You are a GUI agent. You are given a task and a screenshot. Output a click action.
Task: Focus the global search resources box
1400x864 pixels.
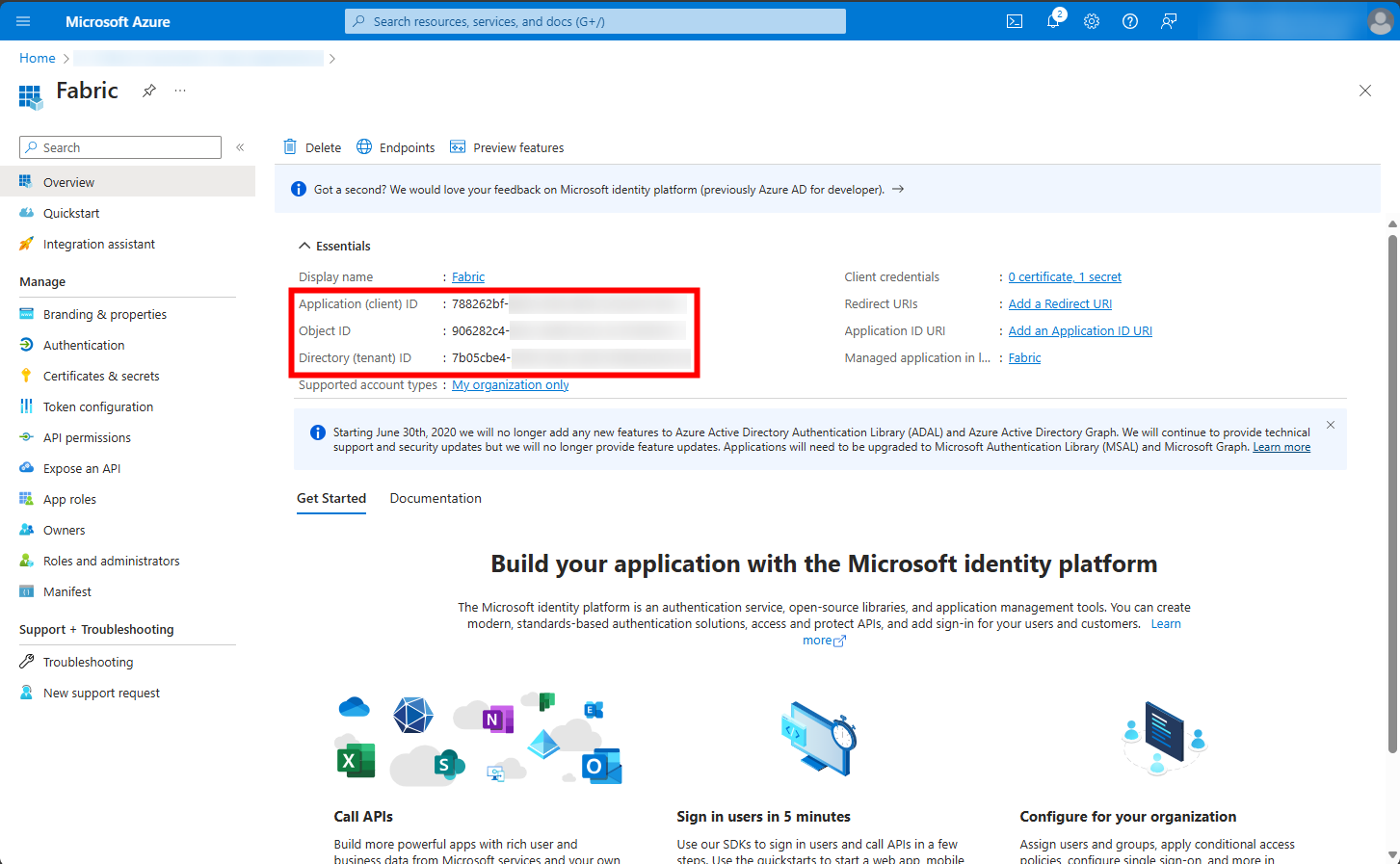595,21
